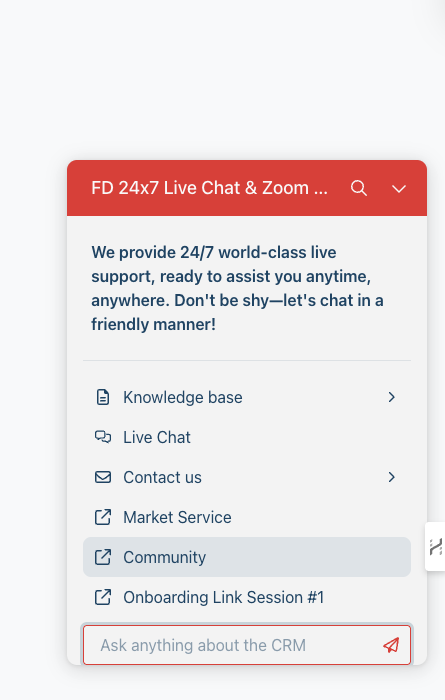445x700 pixels.
Task: Click the Contact us envelope icon
Action: [x=103, y=477]
